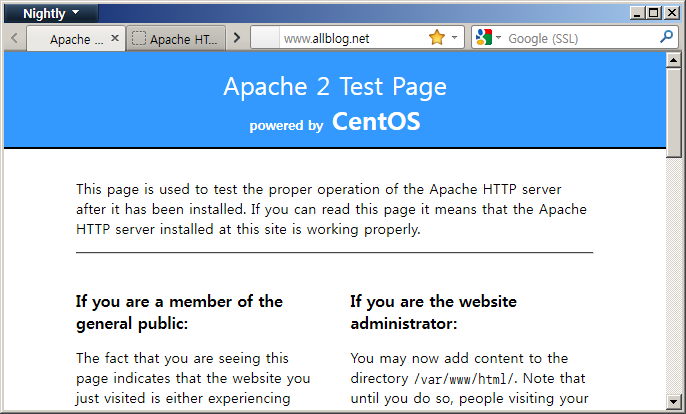Click the scrollbar down arrow
Viewport: 686px width, 414px height.
tap(673, 401)
